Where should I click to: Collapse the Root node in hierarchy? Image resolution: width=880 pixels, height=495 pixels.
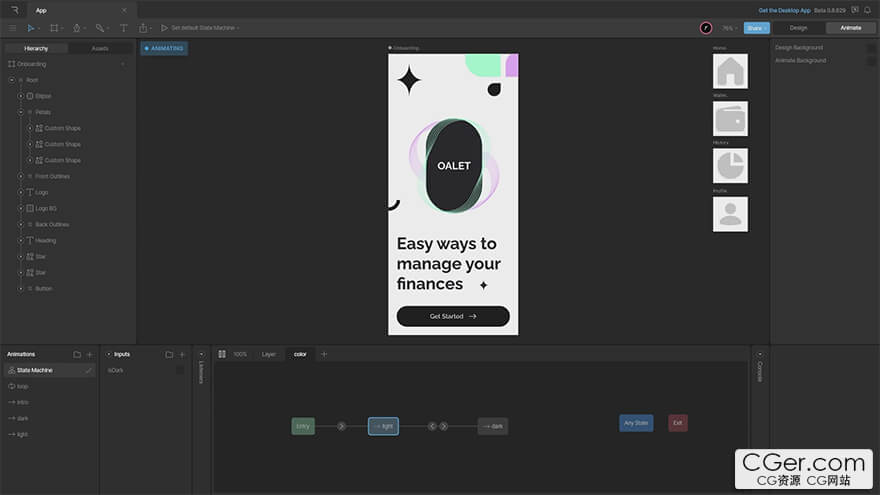pos(12,80)
